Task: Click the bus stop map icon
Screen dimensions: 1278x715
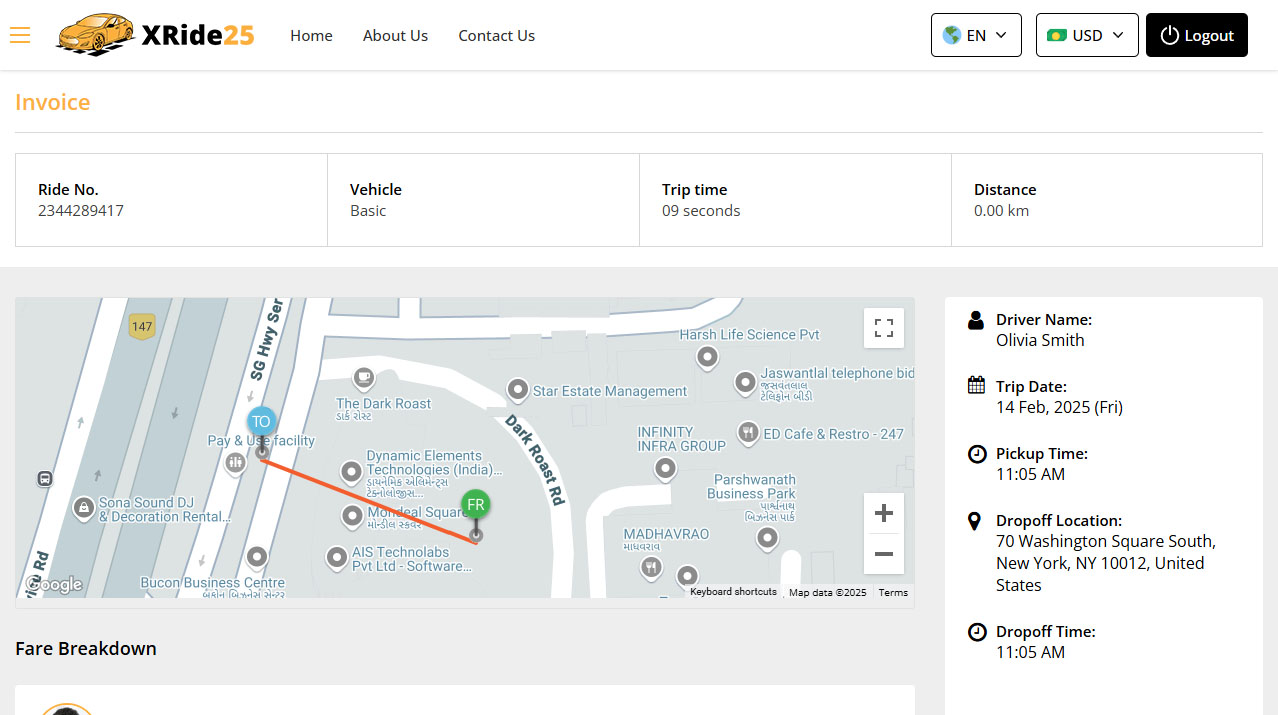Action: 45,479
